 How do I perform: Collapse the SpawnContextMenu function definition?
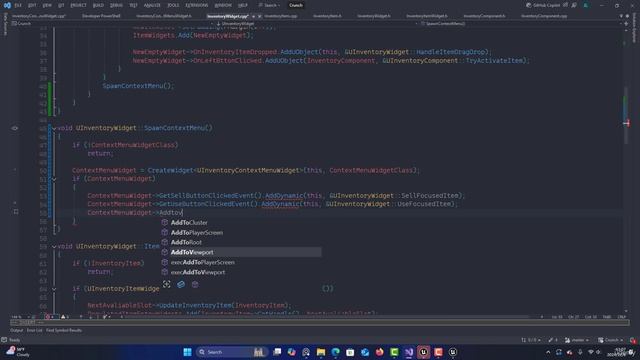coord(54,128)
